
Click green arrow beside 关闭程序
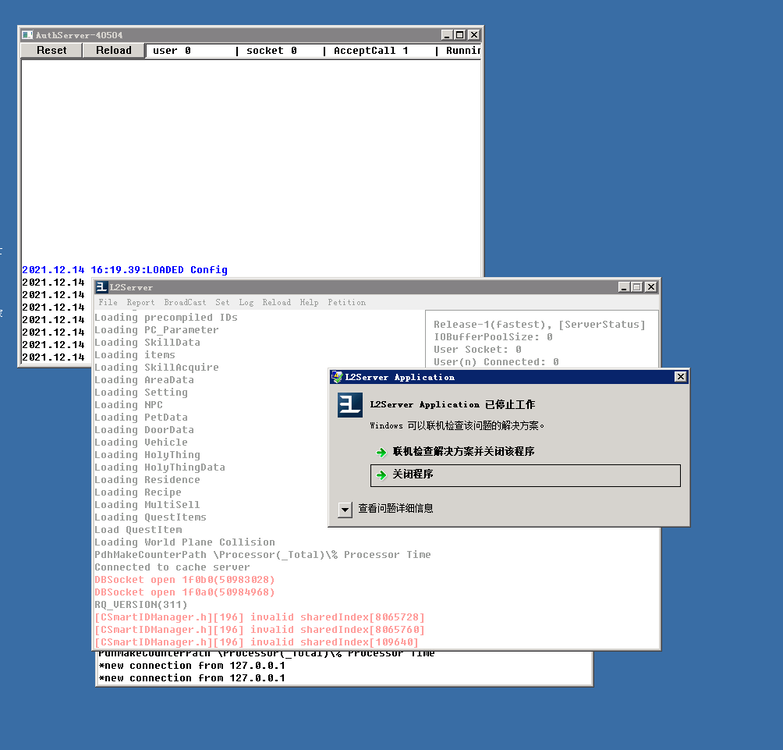tap(381, 475)
